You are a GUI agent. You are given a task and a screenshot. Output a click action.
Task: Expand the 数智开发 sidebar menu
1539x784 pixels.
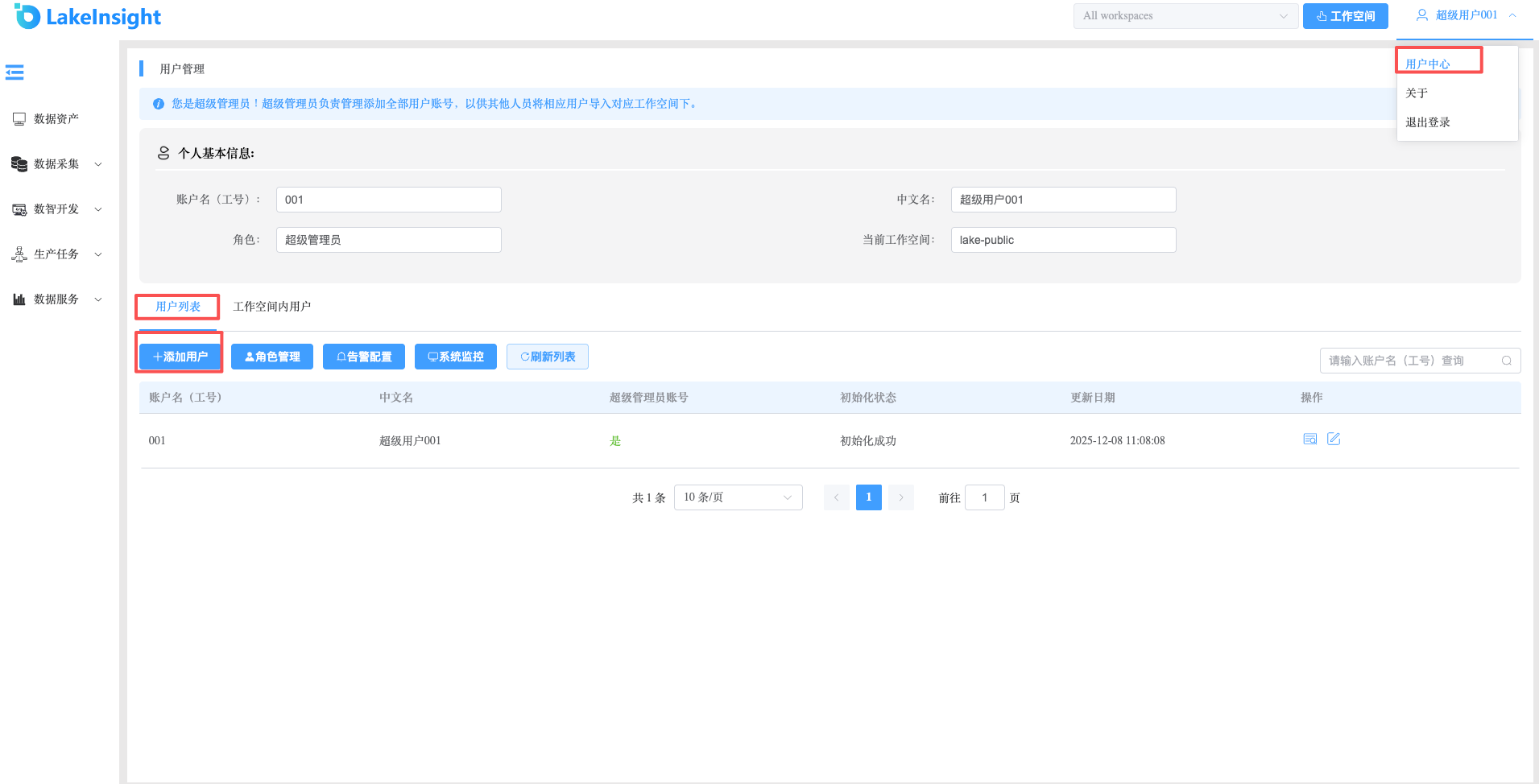tap(56, 209)
